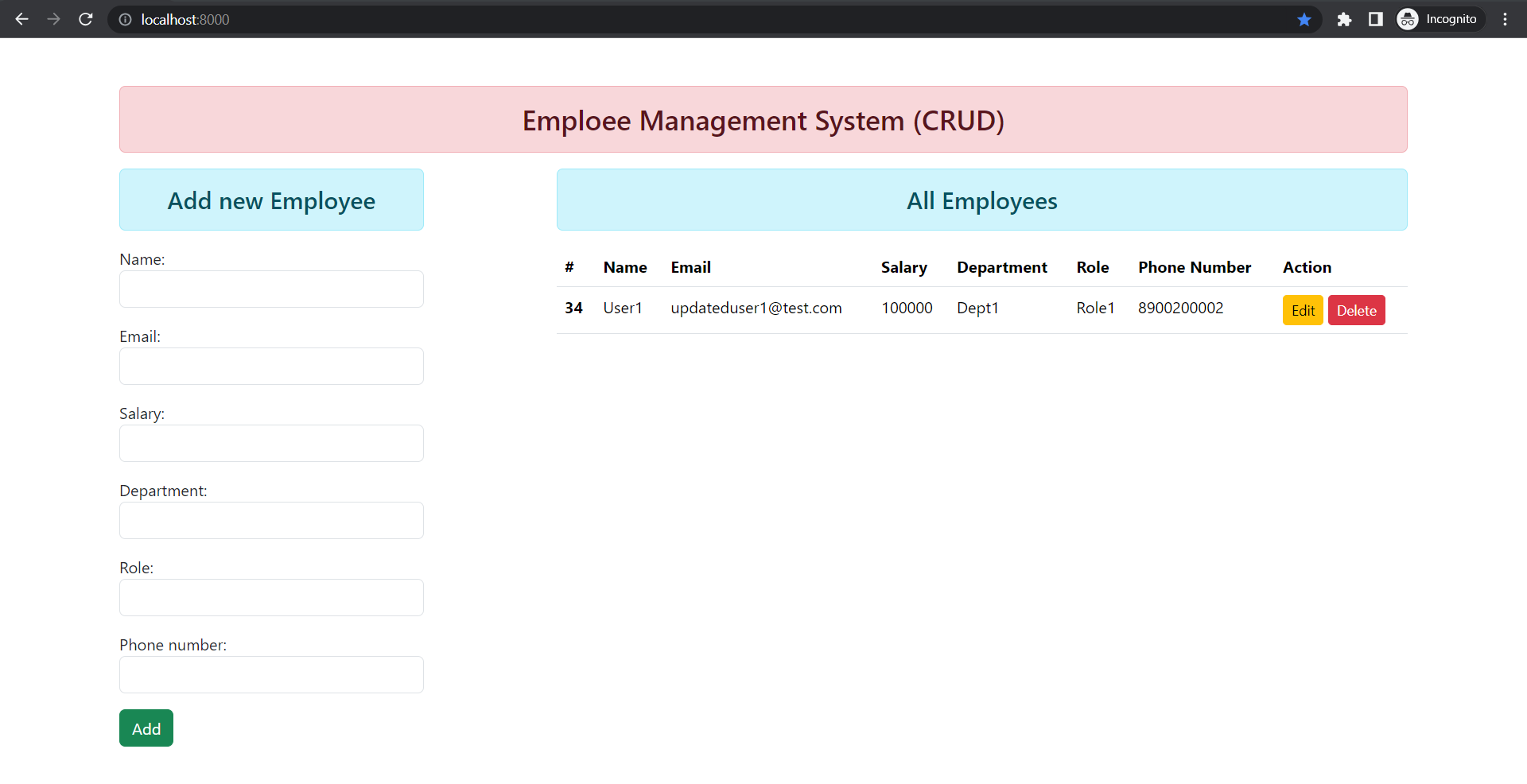Delete the employee User1
The image size is (1527, 784).
1356,310
